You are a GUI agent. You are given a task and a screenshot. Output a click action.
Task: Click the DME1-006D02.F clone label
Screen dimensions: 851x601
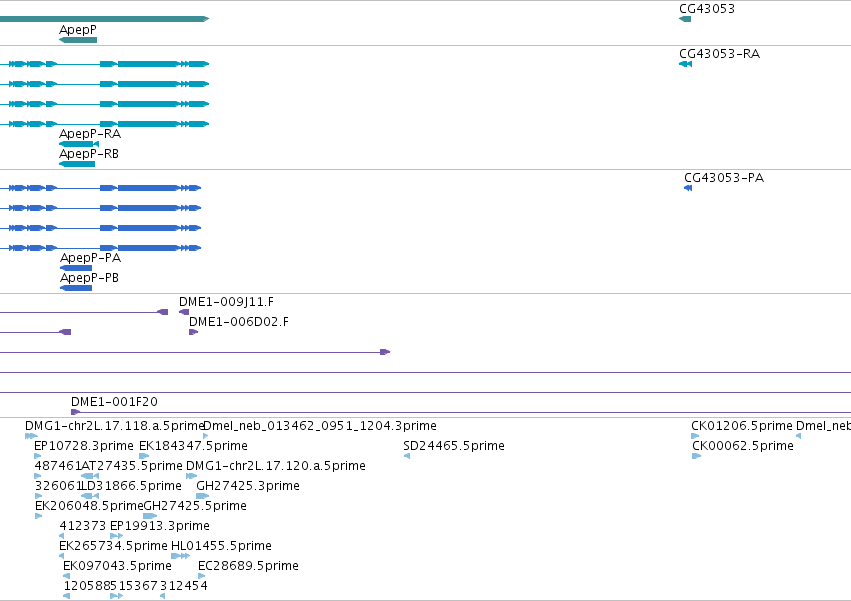tap(239, 322)
